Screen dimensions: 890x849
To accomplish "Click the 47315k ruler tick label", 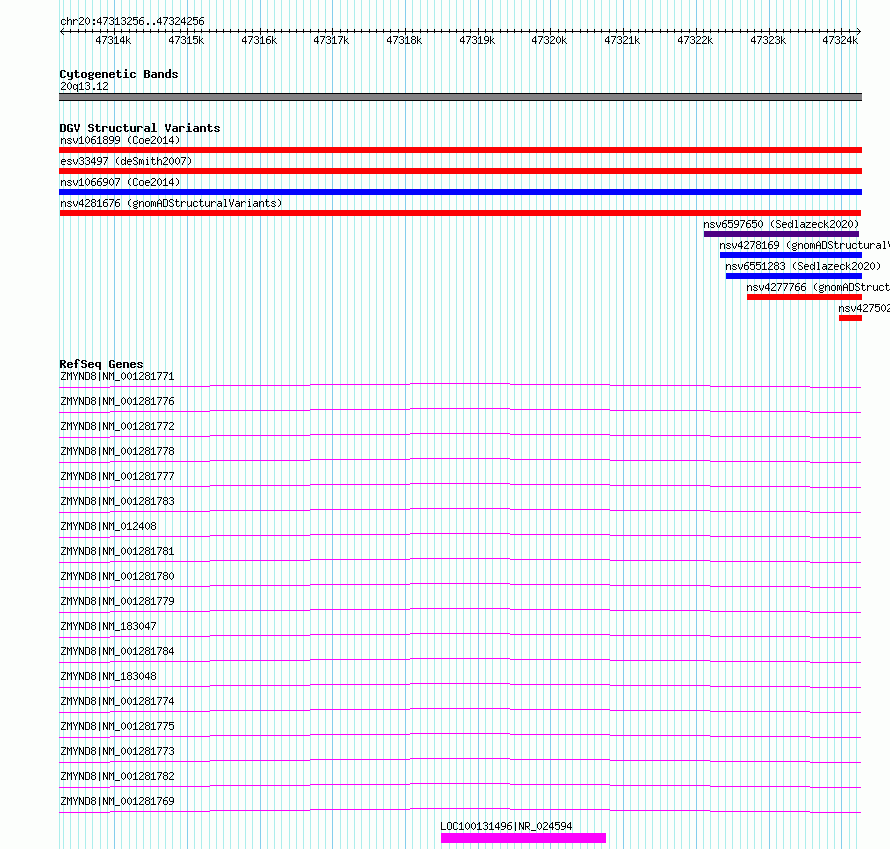I will point(186,40).
